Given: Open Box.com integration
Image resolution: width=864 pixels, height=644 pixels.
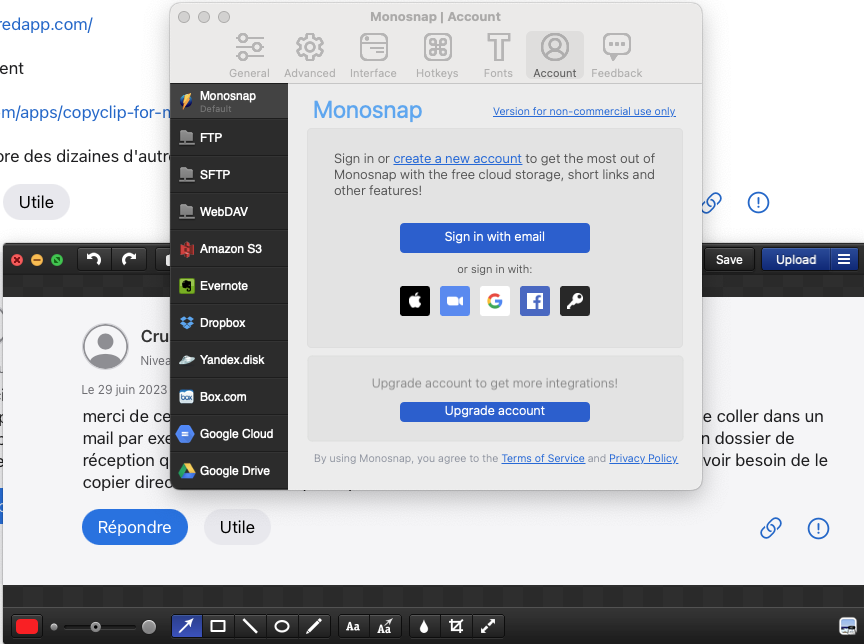Looking at the screenshot, I should point(229,396).
